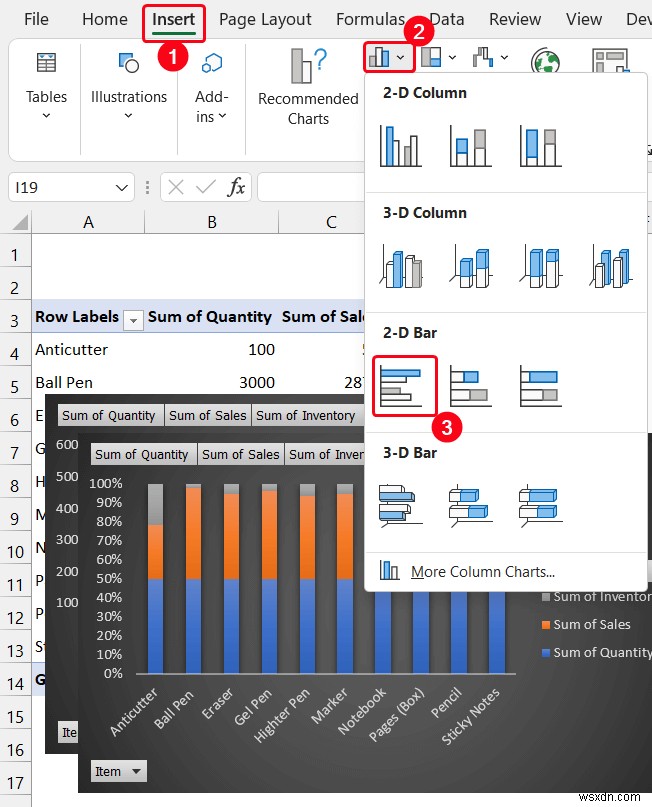Click Sum of Inventory field button on back chart

[306, 415]
